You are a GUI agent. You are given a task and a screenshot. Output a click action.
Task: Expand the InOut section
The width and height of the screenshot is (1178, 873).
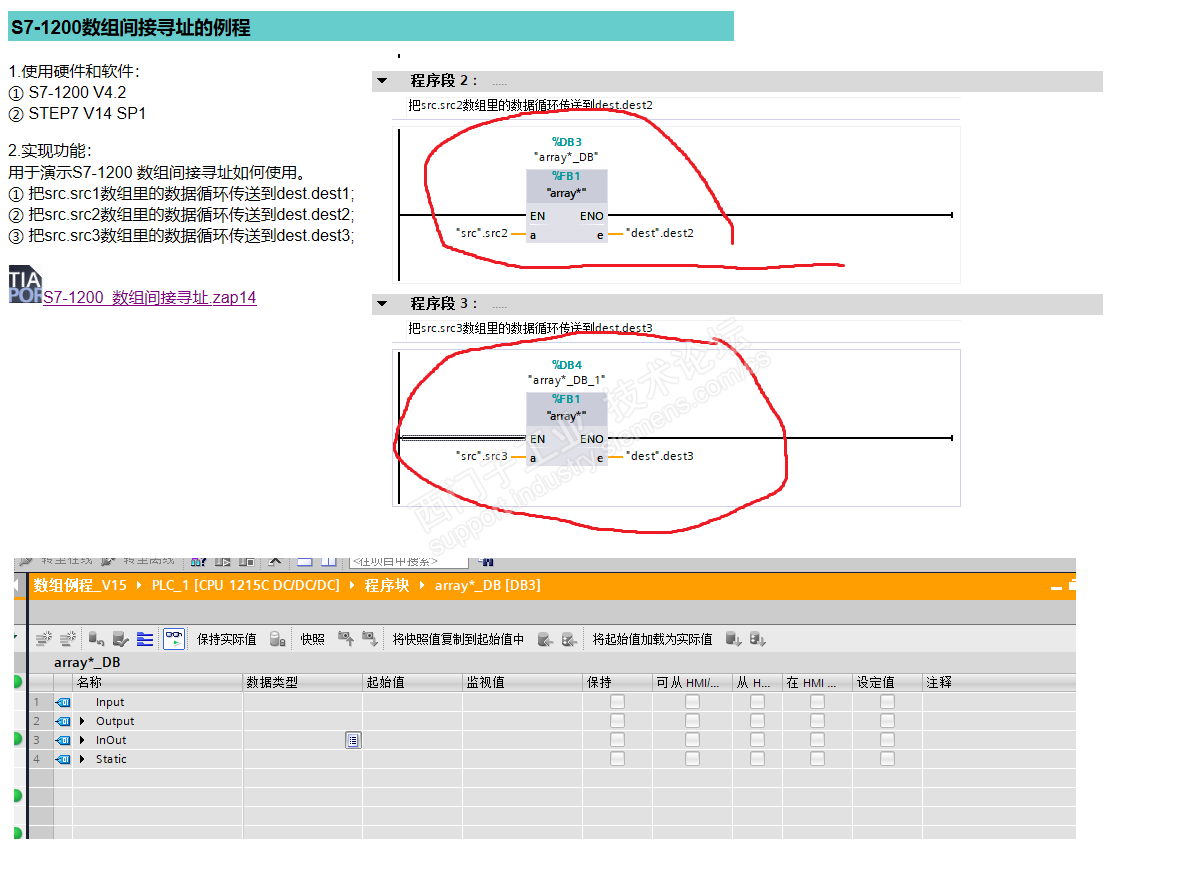tap(82, 740)
